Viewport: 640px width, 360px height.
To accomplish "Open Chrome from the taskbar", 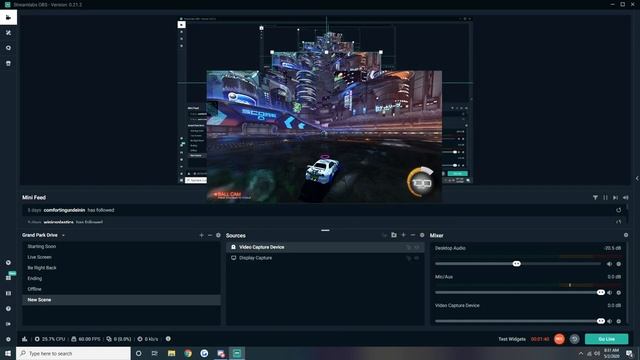I will point(188,353).
